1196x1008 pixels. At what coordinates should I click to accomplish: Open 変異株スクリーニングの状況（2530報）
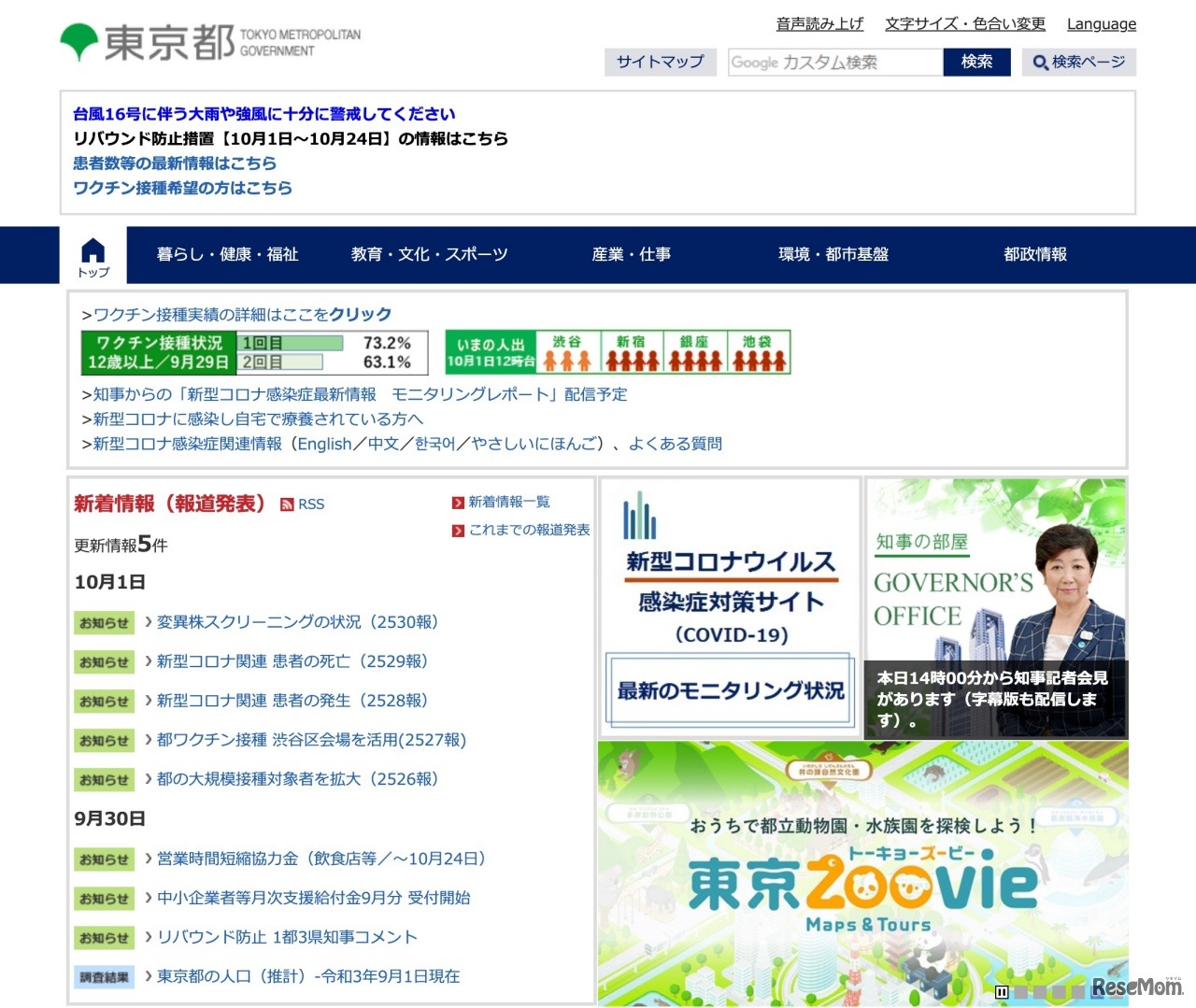[x=297, y=622]
